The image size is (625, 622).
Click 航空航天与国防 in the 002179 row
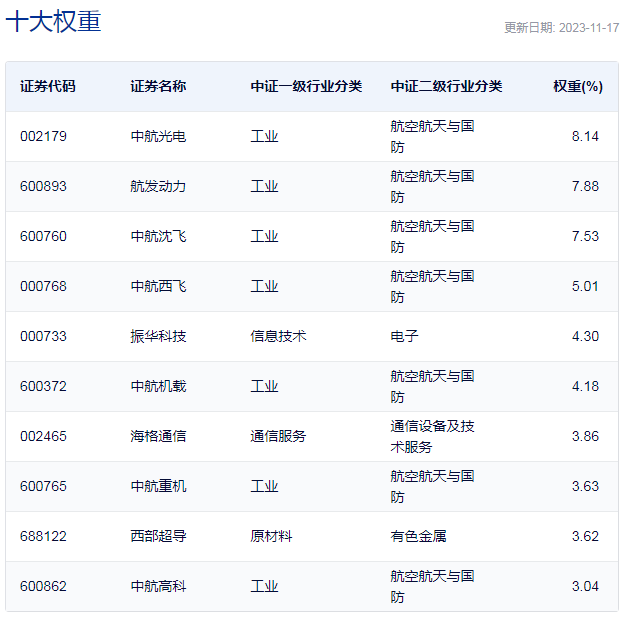(432, 136)
